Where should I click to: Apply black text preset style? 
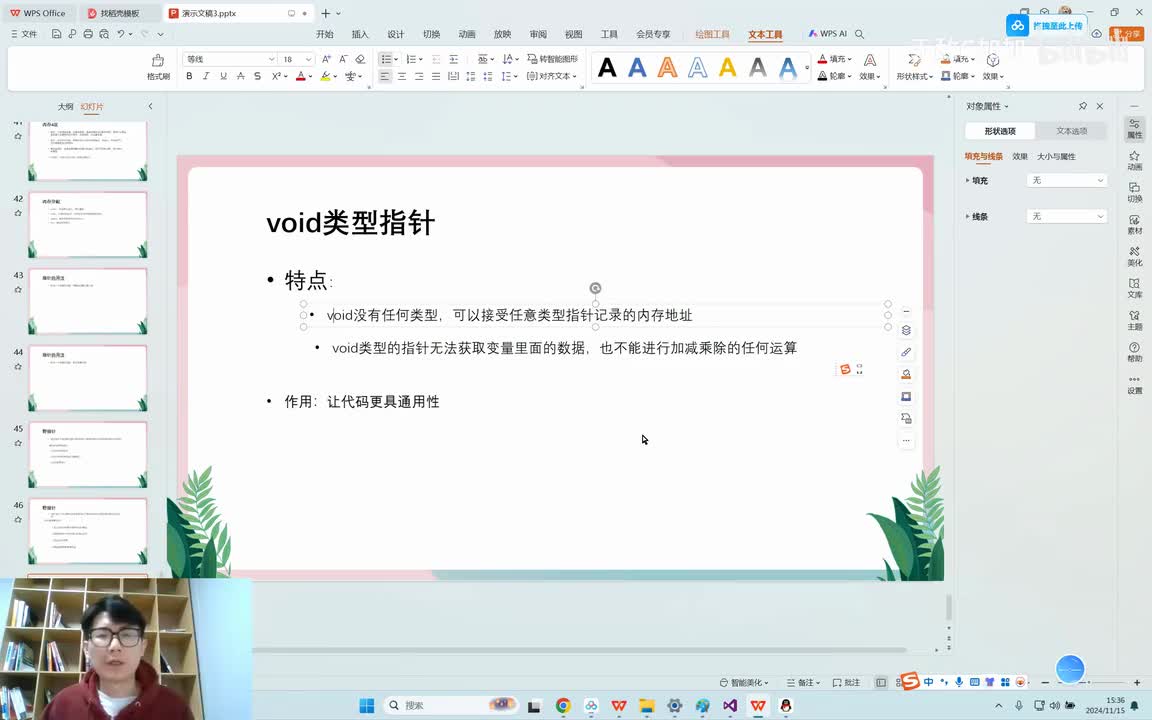click(607, 68)
